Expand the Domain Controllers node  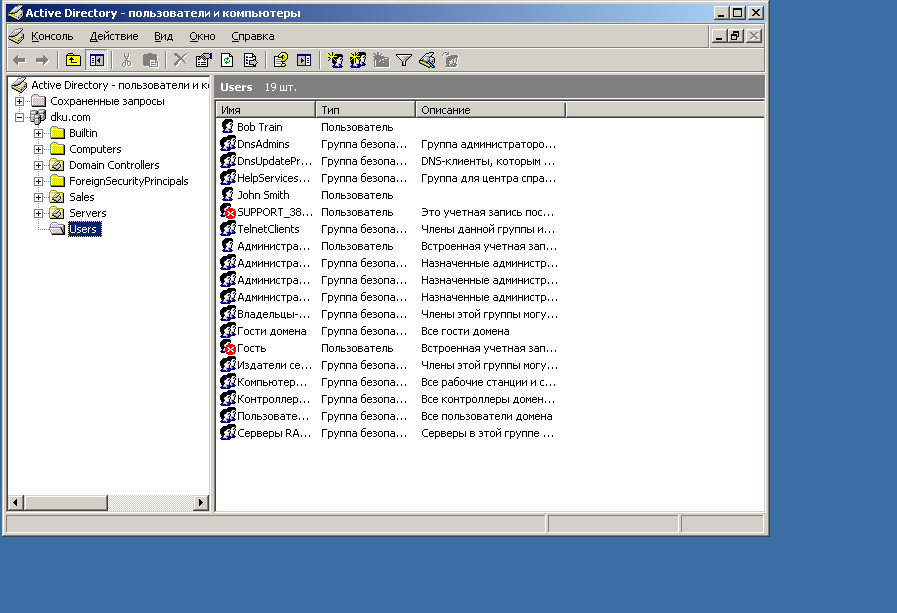(x=38, y=165)
